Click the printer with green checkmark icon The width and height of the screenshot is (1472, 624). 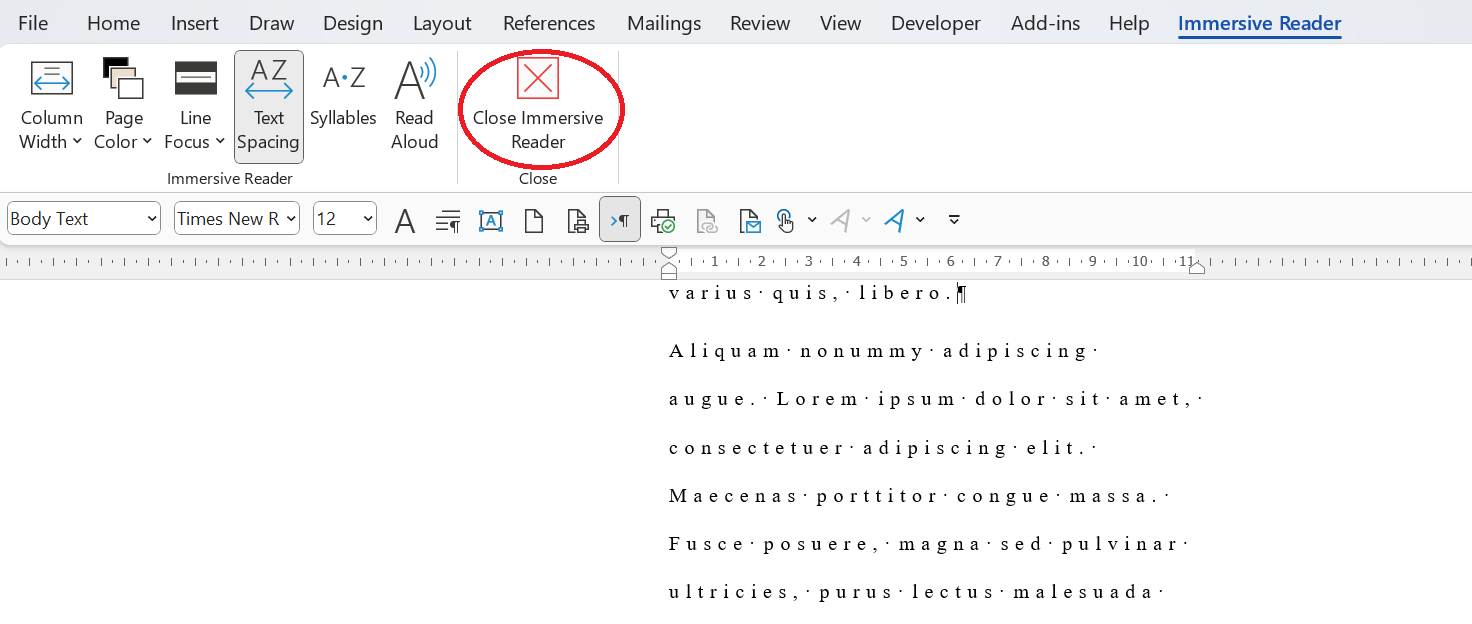tap(663, 220)
